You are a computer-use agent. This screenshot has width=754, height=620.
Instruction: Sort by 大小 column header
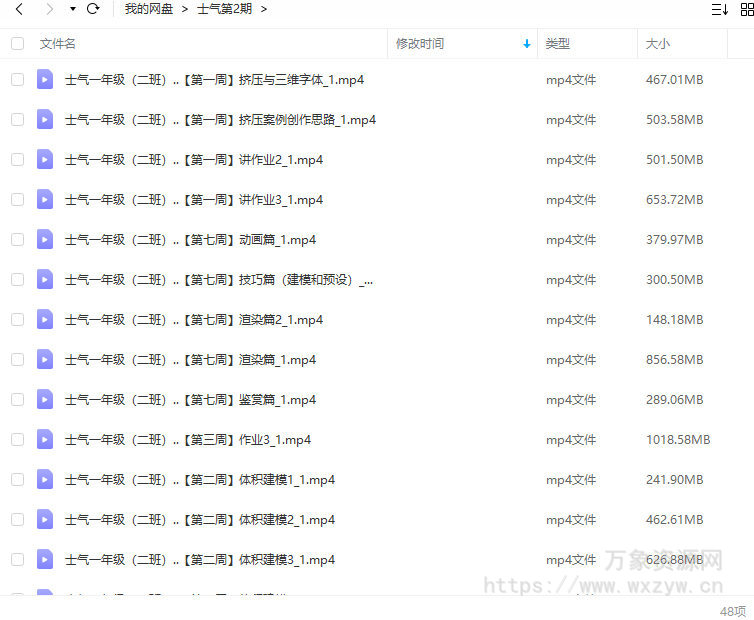click(x=658, y=44)
